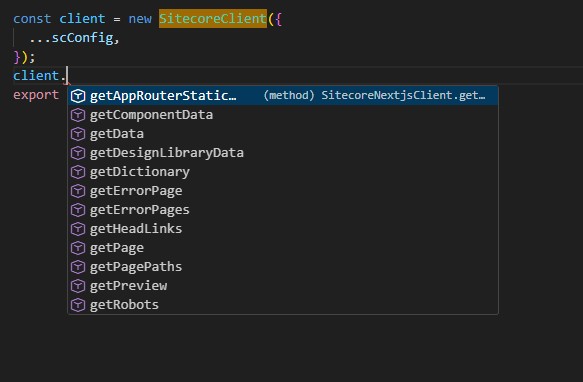Viewport: 583px width, 382px height.
Task: Click method icon beside getPreview
Action: [x=78, y=285]
